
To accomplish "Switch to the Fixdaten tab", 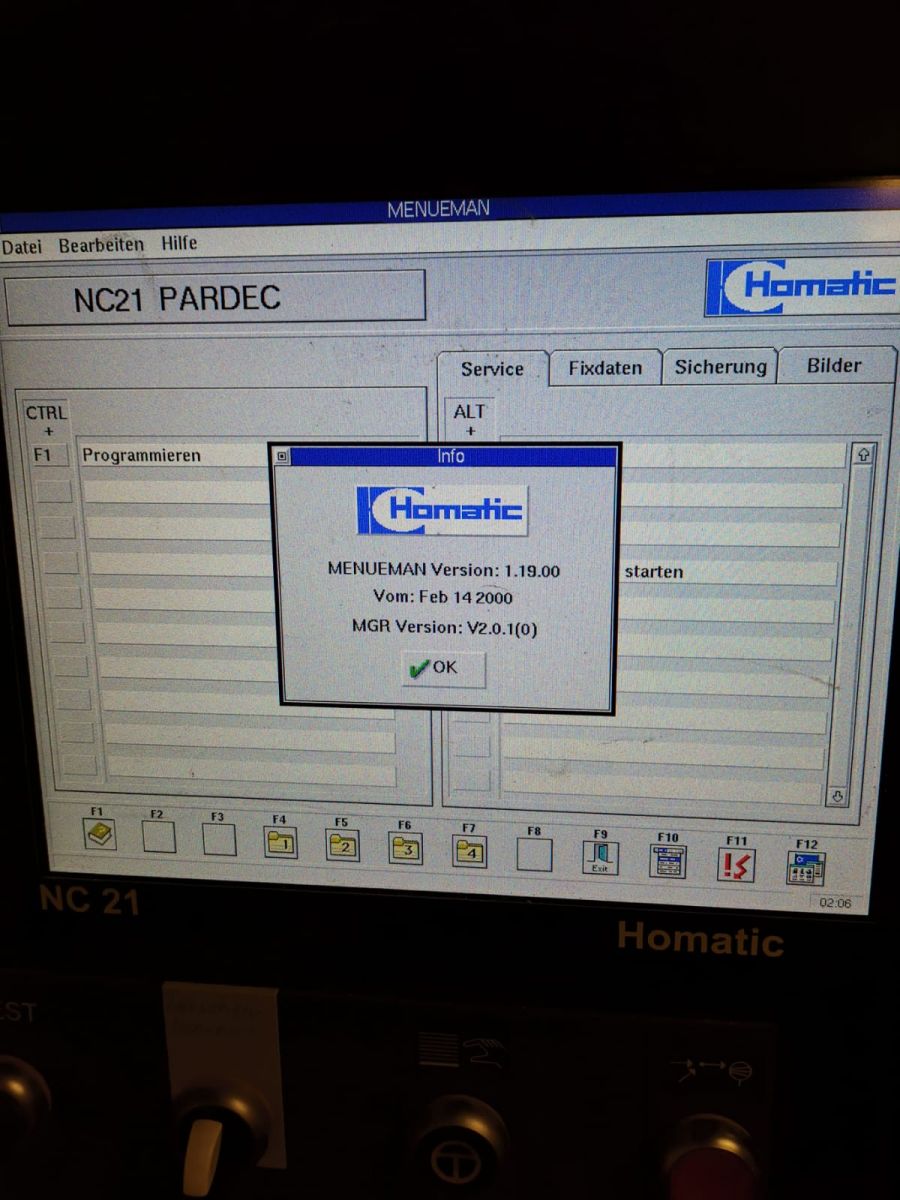I will coord(605,368).
